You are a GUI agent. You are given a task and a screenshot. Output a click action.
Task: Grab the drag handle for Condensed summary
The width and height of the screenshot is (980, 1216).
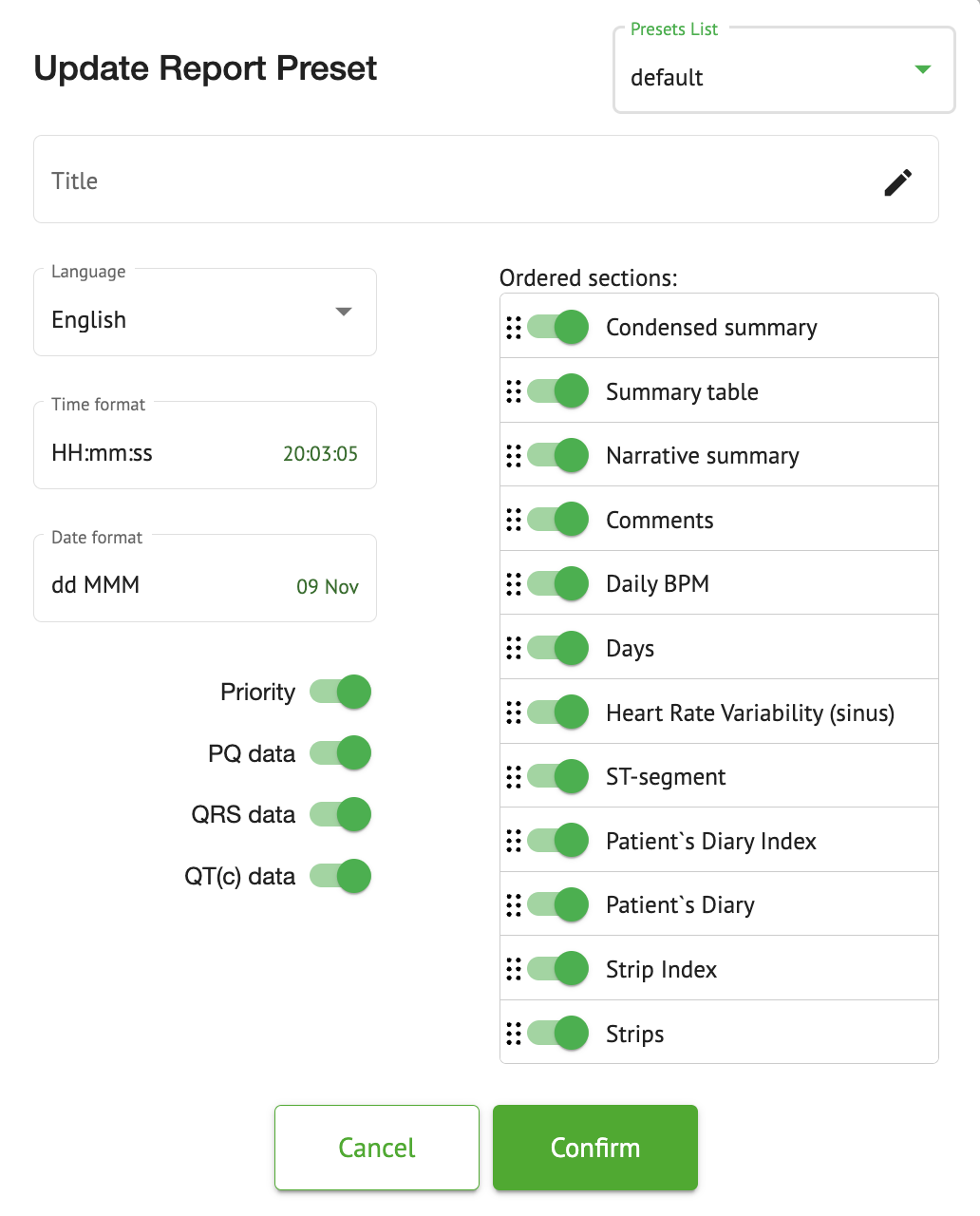pyautogui.click(x=514, y=328)
